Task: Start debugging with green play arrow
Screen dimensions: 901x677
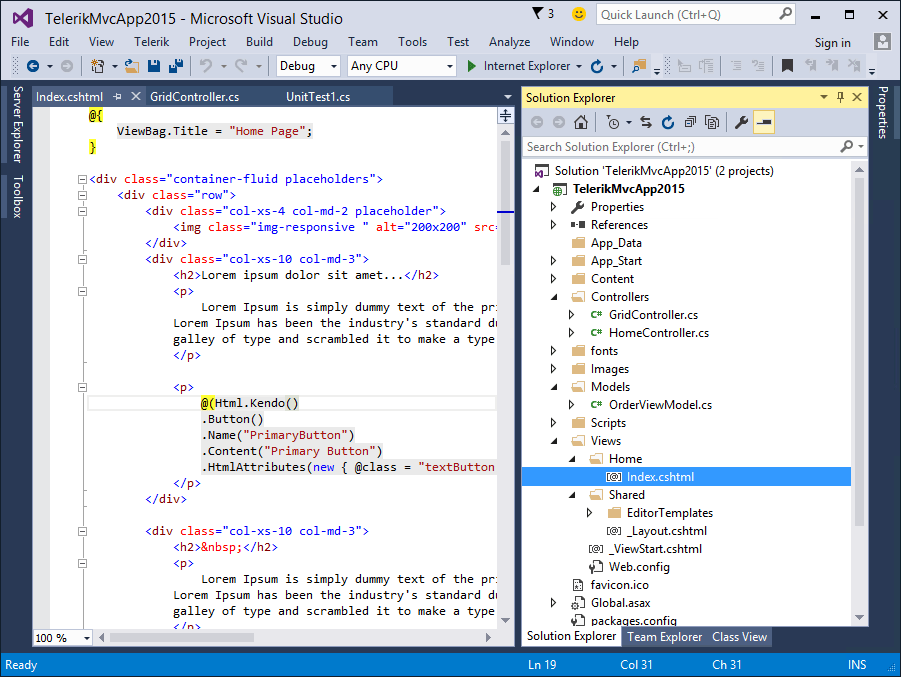Action: (x=471, y=66)
